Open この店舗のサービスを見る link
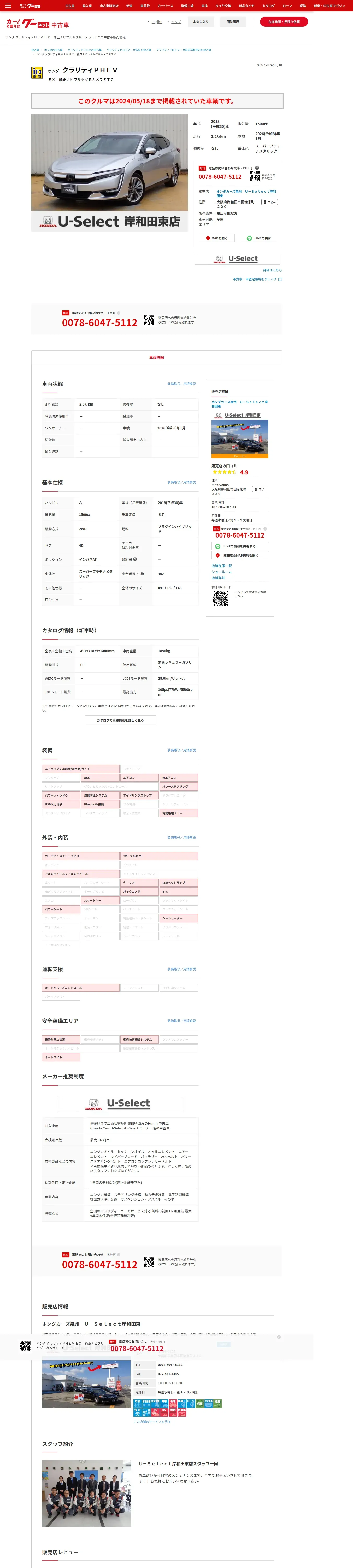The width and height of the screenshot is (353, 1568). coord(152,1421)
